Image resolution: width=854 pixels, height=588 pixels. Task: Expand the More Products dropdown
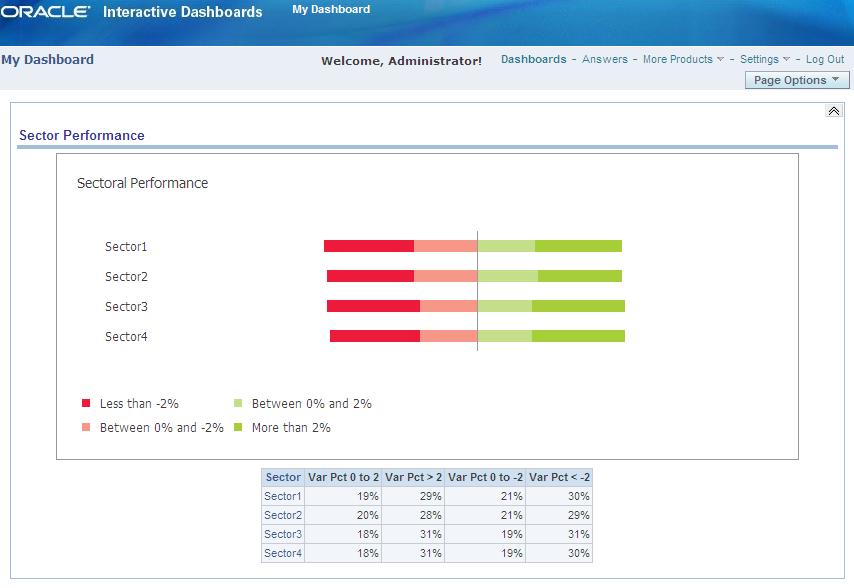[683, 59]
